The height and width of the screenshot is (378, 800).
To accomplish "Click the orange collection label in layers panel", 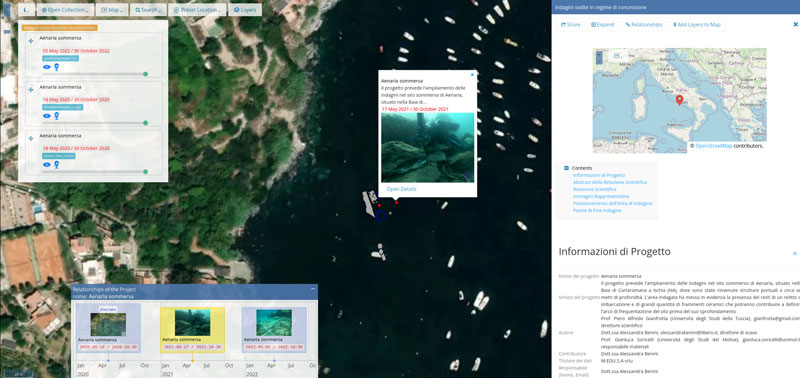I will pyautogui.click(x=60, y=28).
